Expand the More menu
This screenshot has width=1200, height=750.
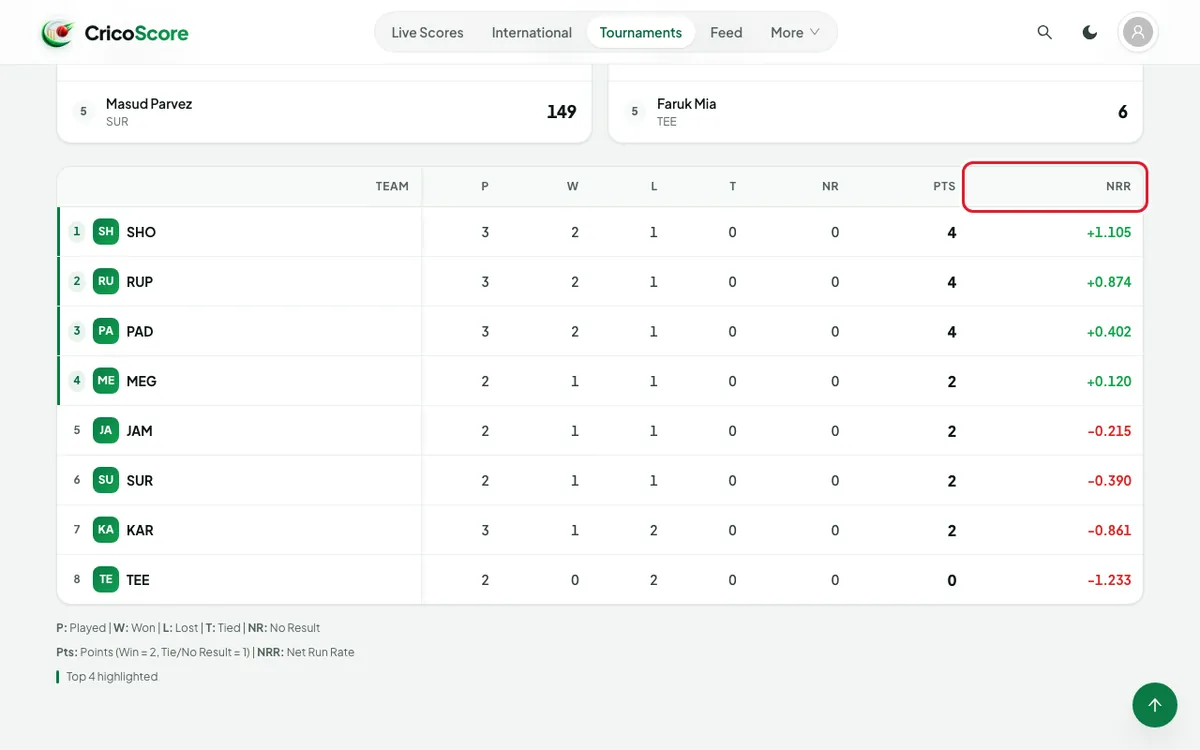tap(795, 33)
